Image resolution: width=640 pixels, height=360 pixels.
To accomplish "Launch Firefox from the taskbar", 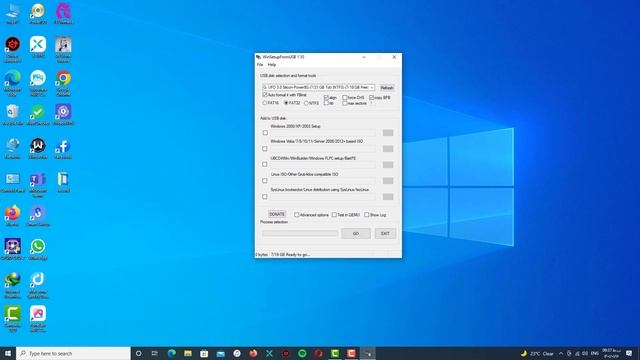I will pos(253,353).
